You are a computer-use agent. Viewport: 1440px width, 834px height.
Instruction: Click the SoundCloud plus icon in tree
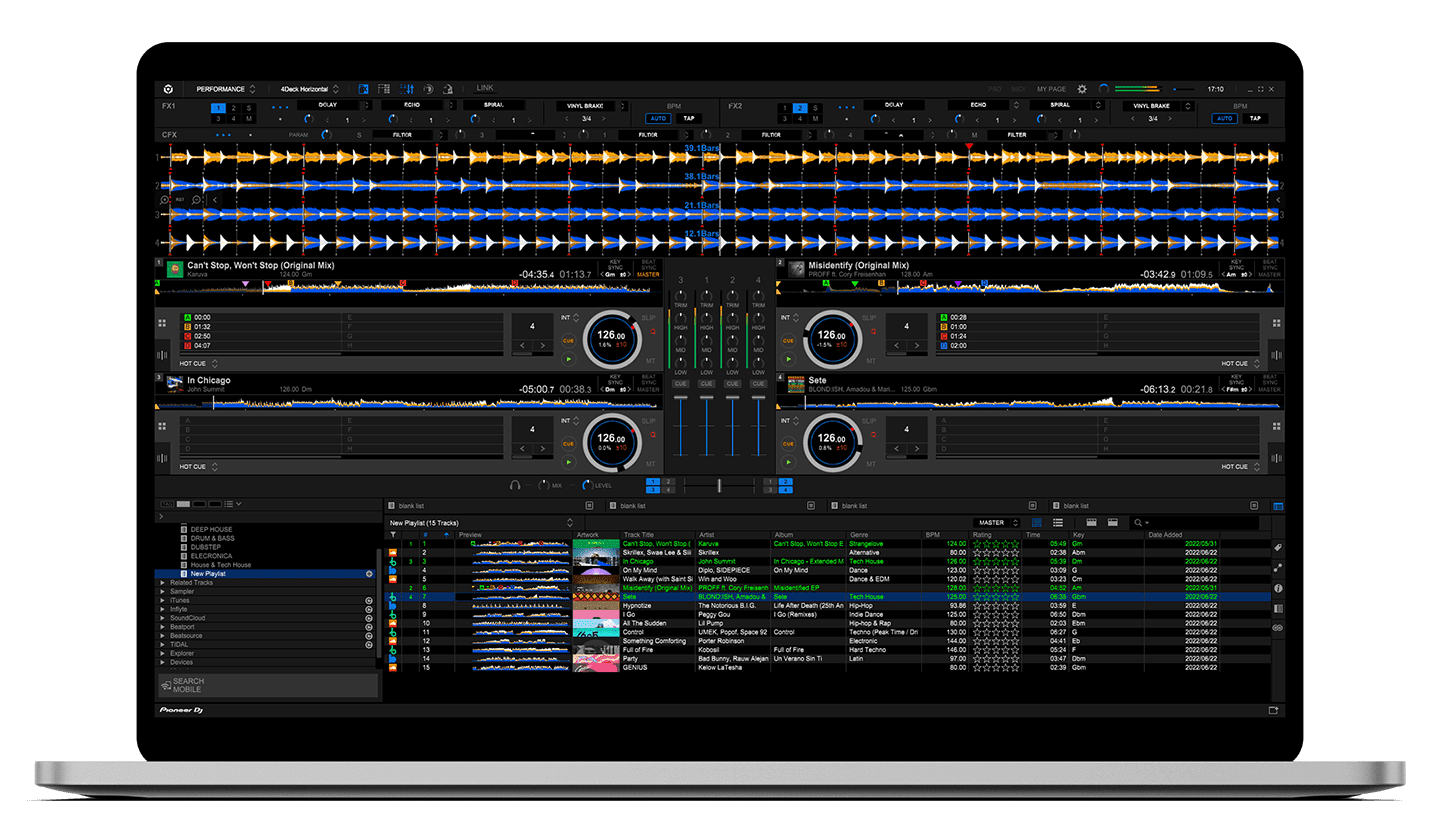coord(369,618)
